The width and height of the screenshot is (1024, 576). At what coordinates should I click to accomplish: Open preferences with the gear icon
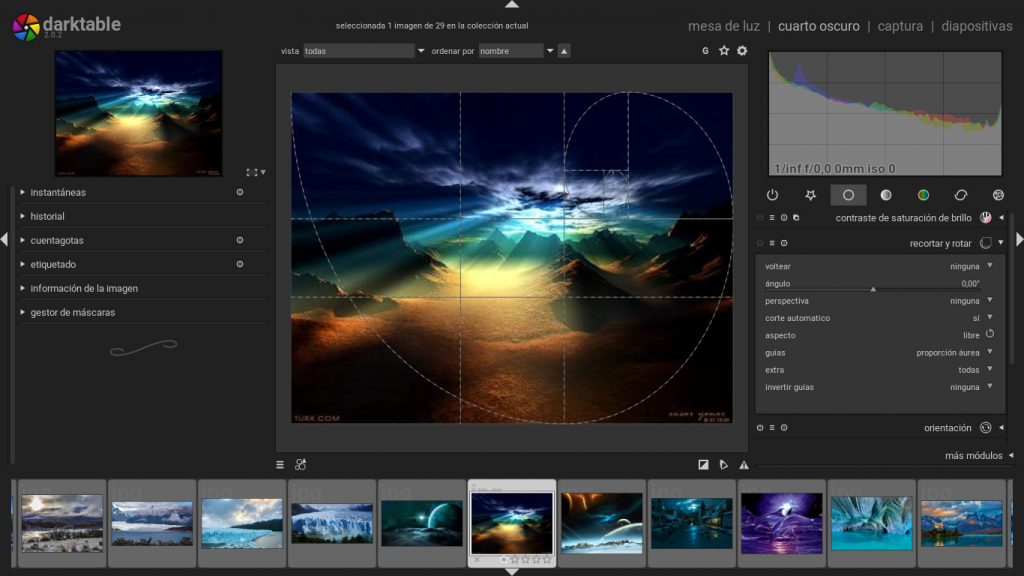pos(742,50)
